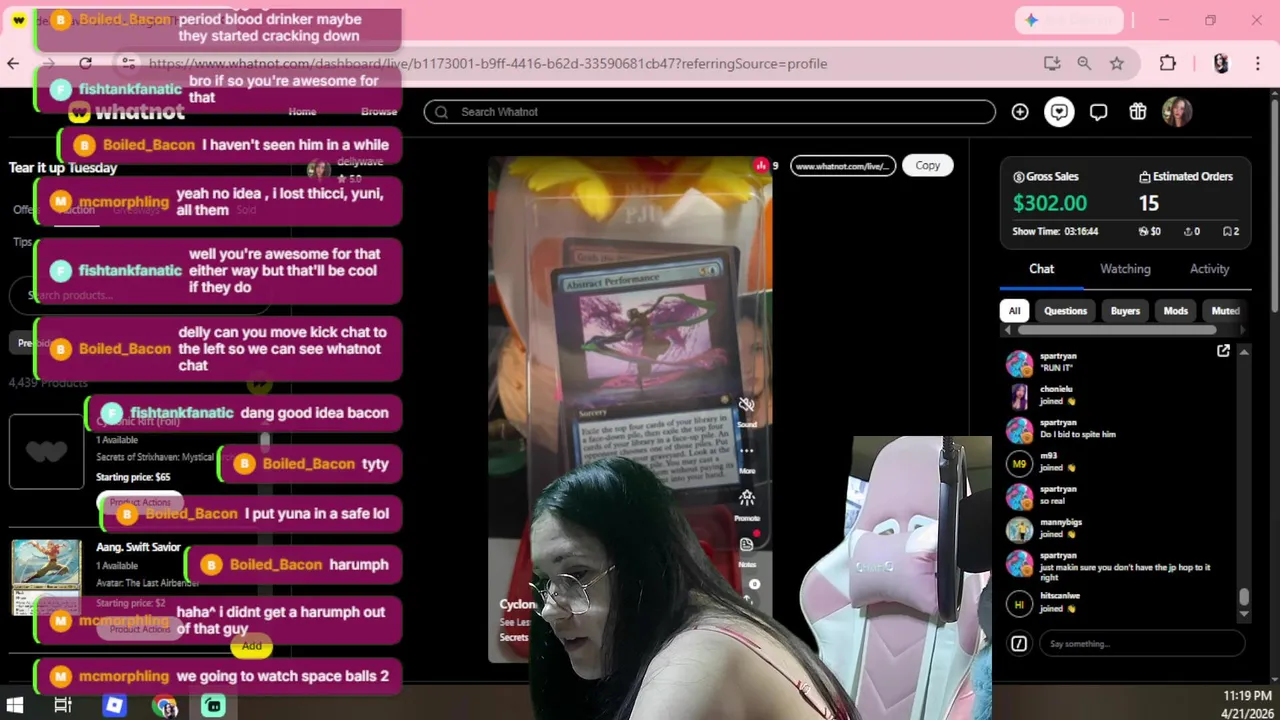The width and height of the screenshot is (1280, 720).
Task: Filter chat by Questions
Action: tap(1065, 311)
